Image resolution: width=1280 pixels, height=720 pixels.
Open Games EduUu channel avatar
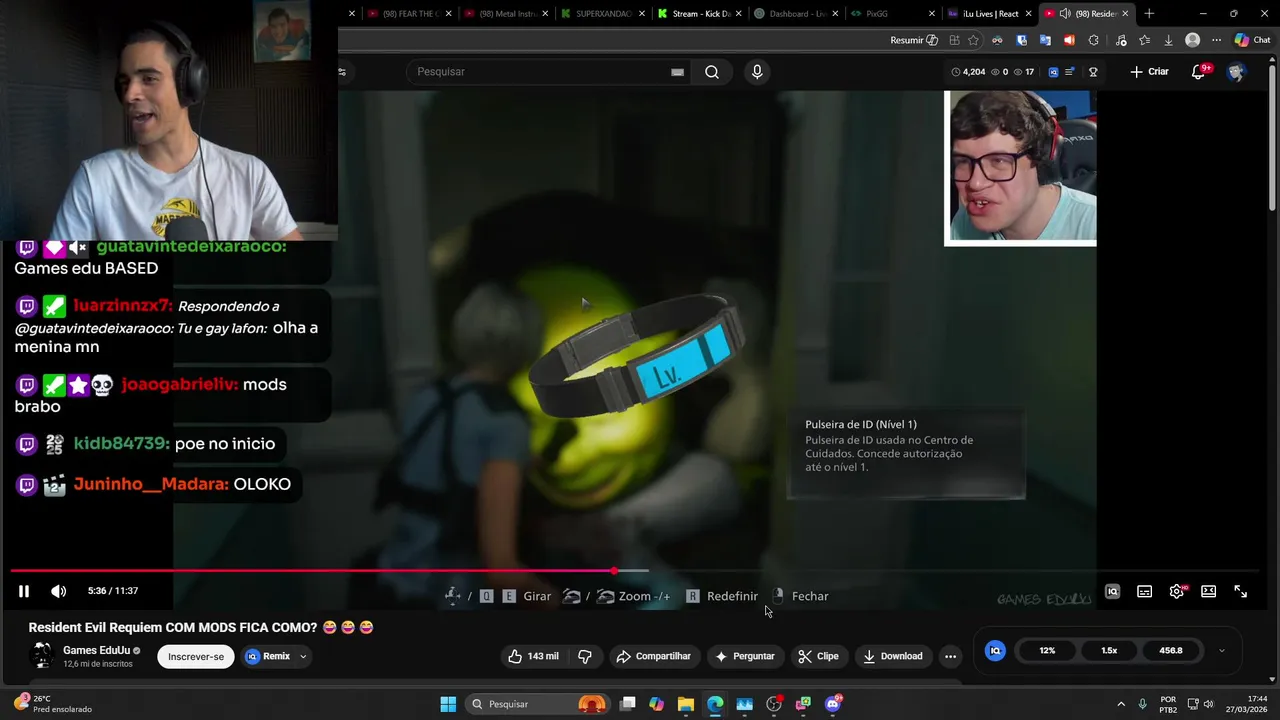pos(42,656)
